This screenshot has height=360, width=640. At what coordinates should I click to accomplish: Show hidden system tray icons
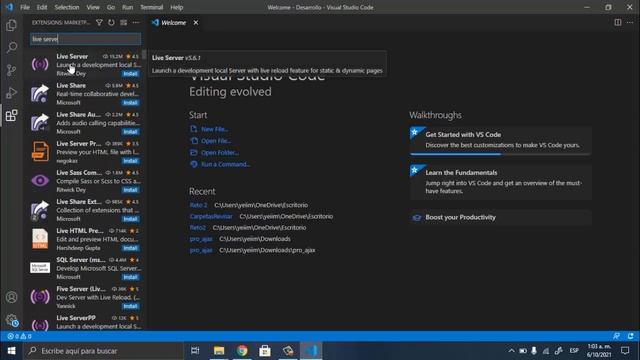tap(511, 351)
